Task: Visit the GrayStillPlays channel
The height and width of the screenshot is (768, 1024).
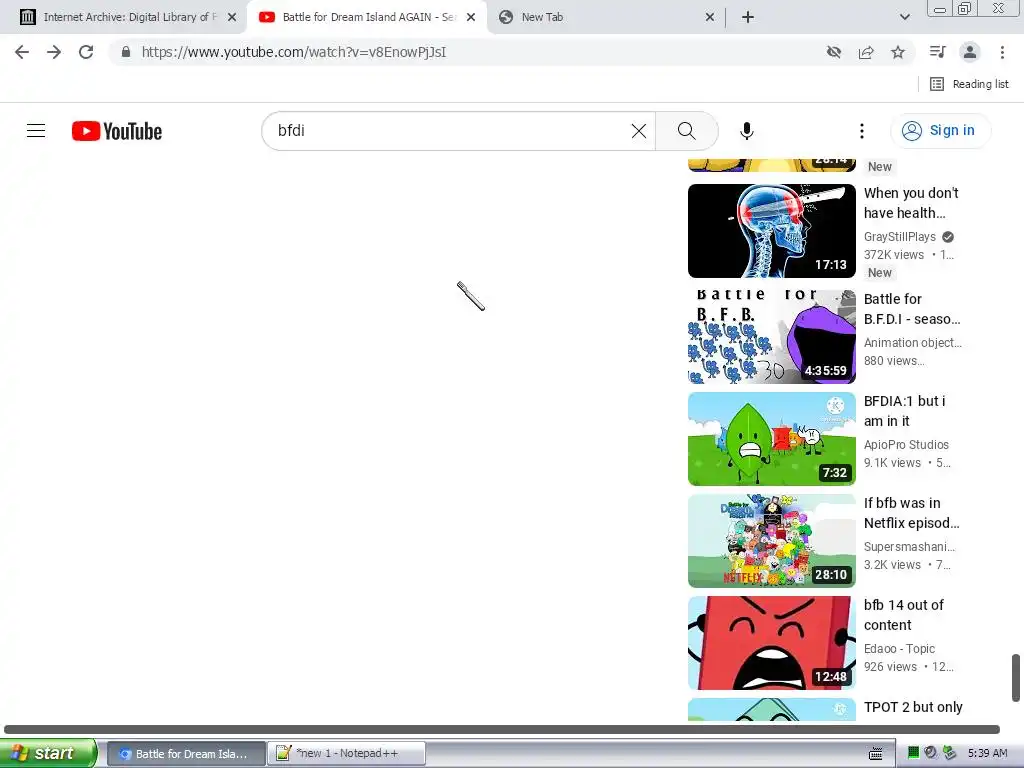Action: pyautogui.click(x=899, y=236)
